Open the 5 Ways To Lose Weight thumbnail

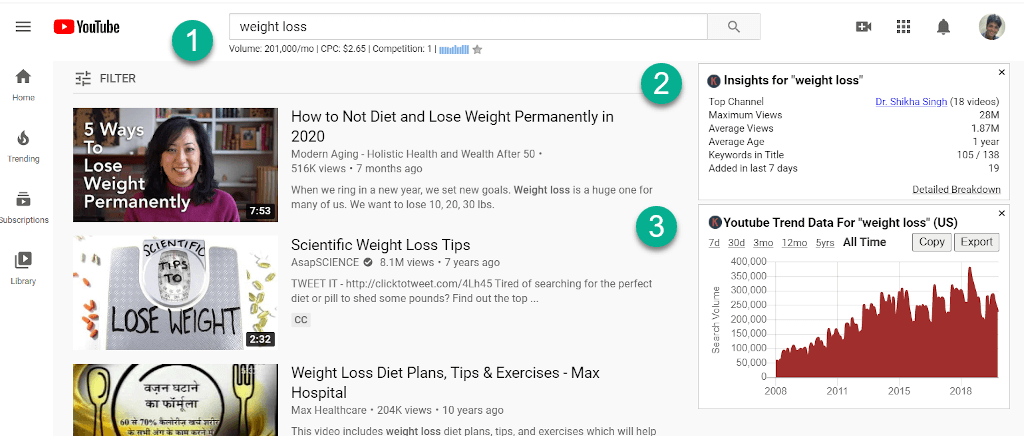pos(176,164)
